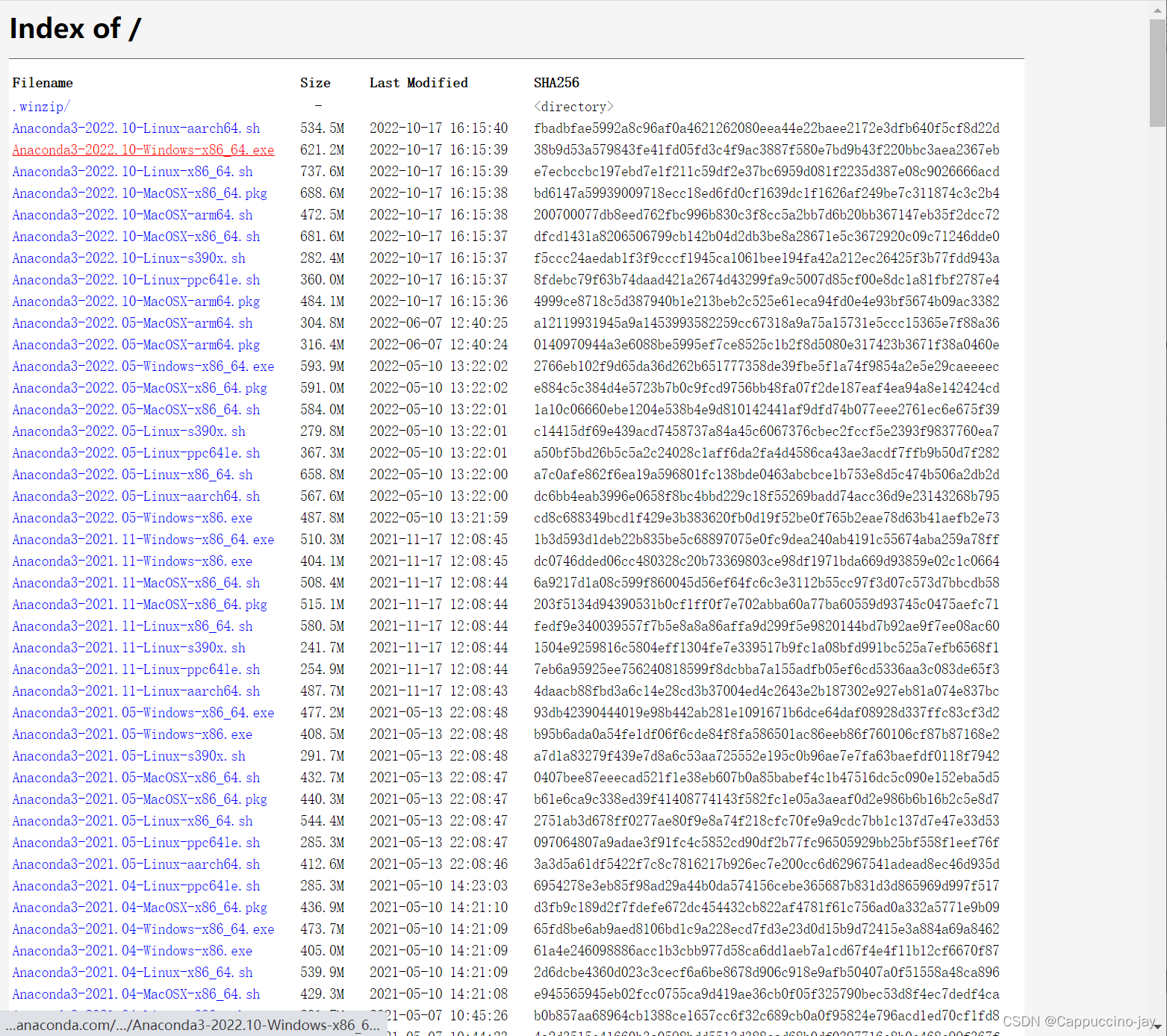Image resolution: width=1167 pixels, height=1036 pixels.
Task: Download Anaconda3-2022.10-Linux-s390x.sh
Action: (128, 258)
